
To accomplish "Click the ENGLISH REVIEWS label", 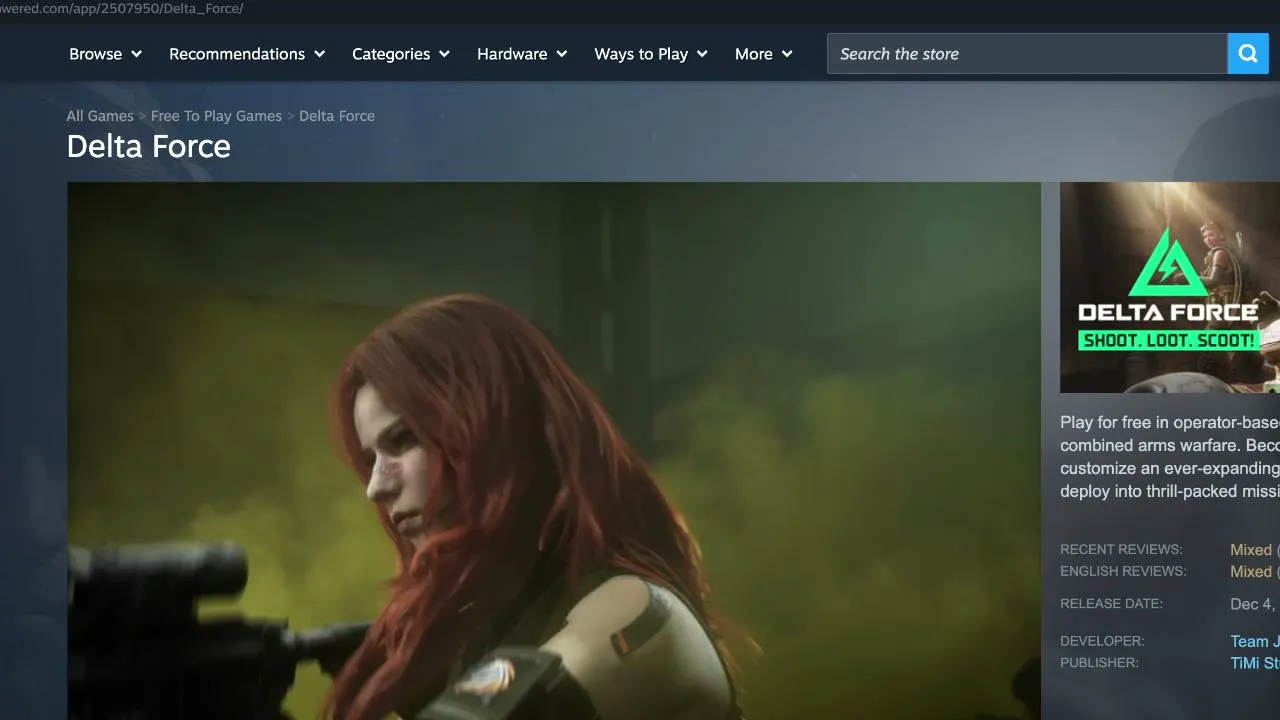I will [1123, 571].
